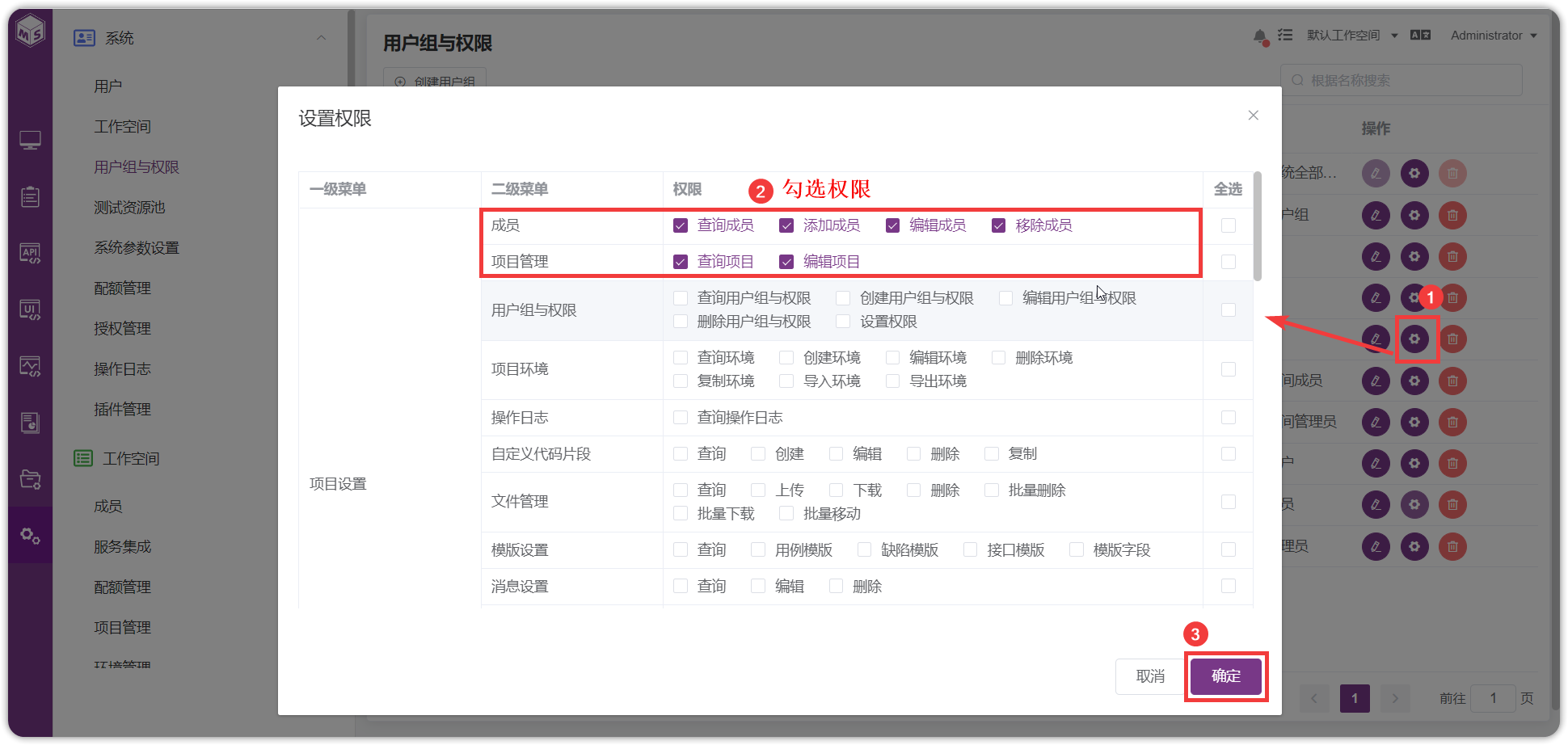Click delete icon in the 户组 row
Screen dimensions: 1568x745
coord(1452,215)
